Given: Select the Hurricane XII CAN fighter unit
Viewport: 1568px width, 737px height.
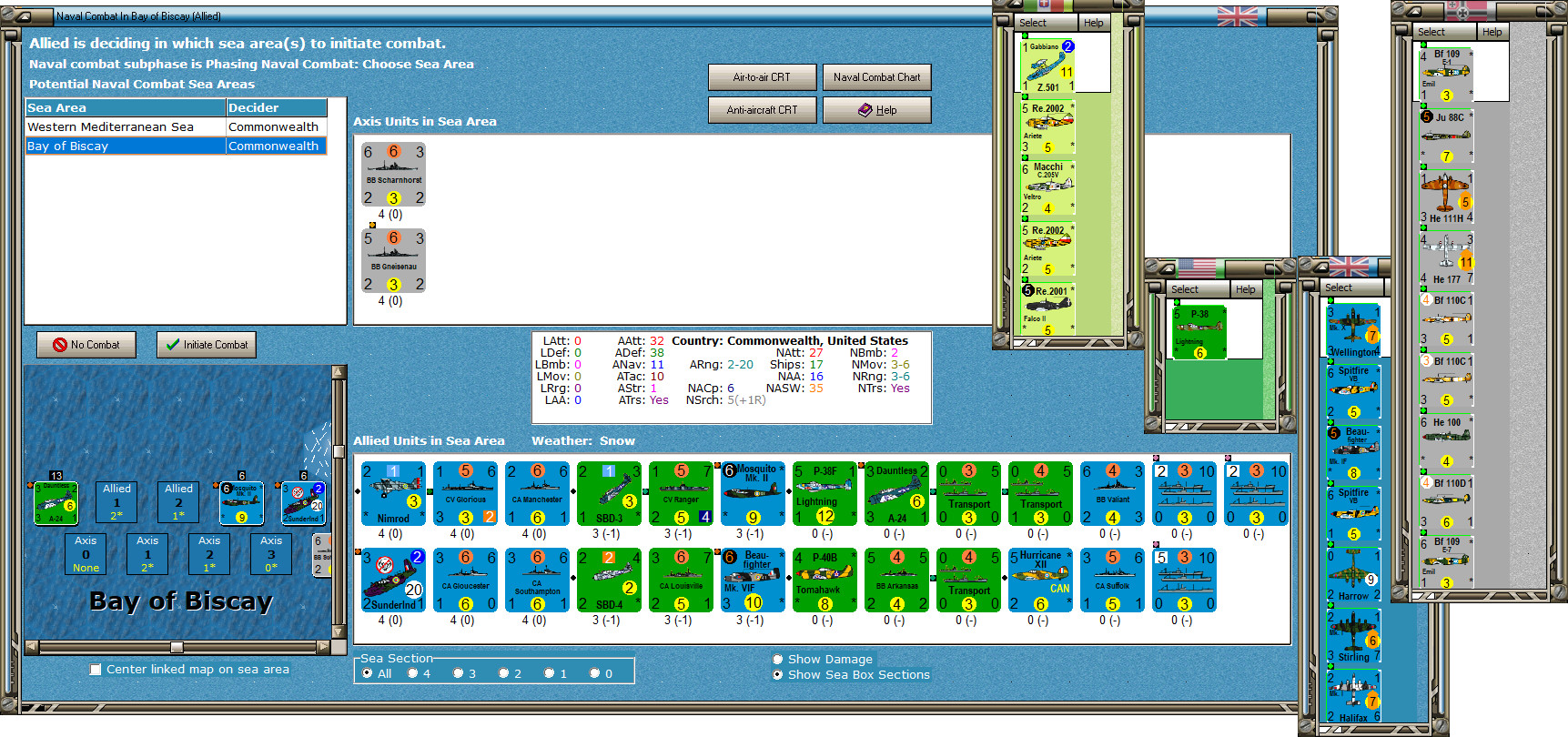Looking at the screenshot, I should (1040, 581).
